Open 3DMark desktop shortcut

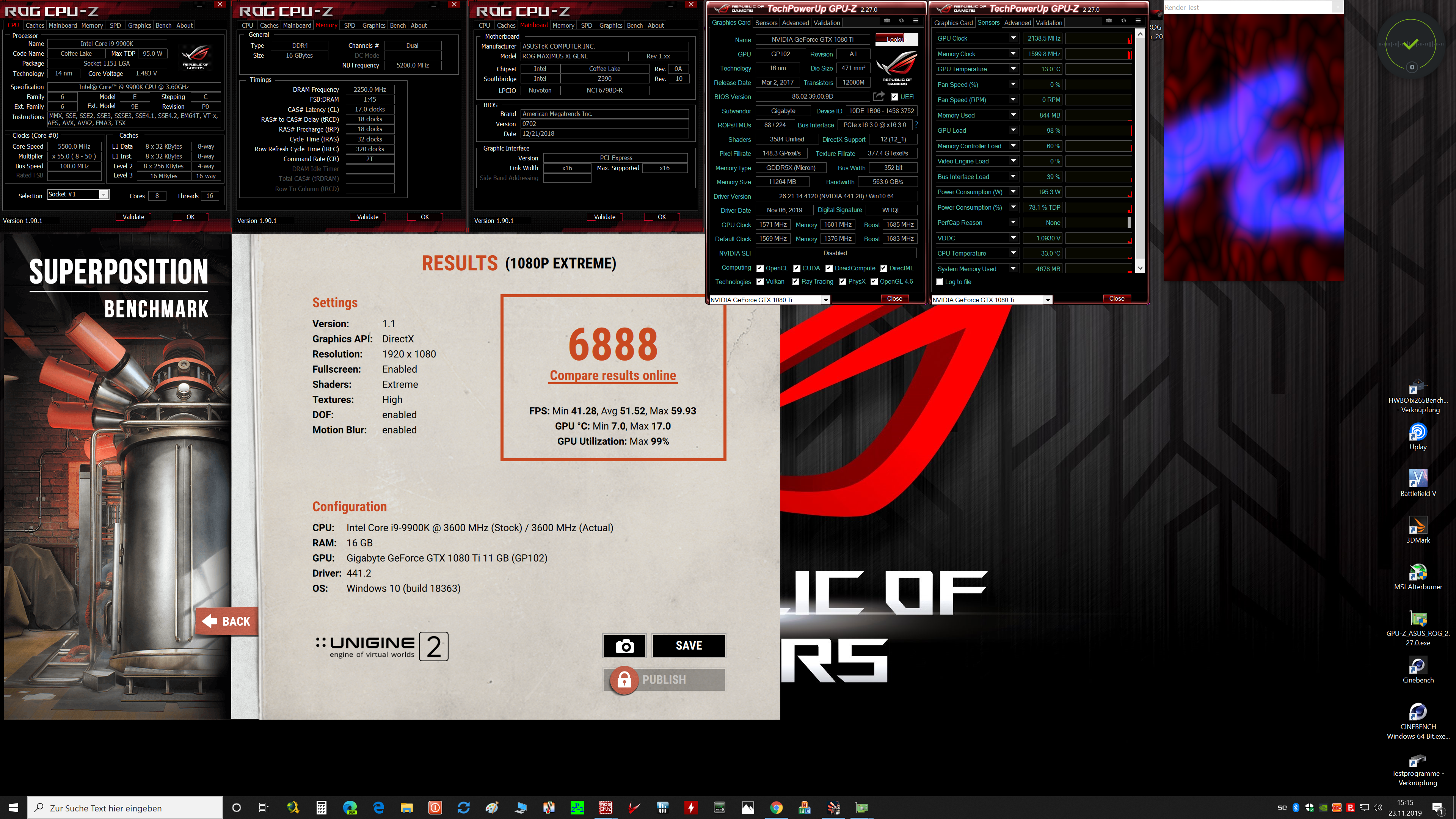(x=1418, y=530)
